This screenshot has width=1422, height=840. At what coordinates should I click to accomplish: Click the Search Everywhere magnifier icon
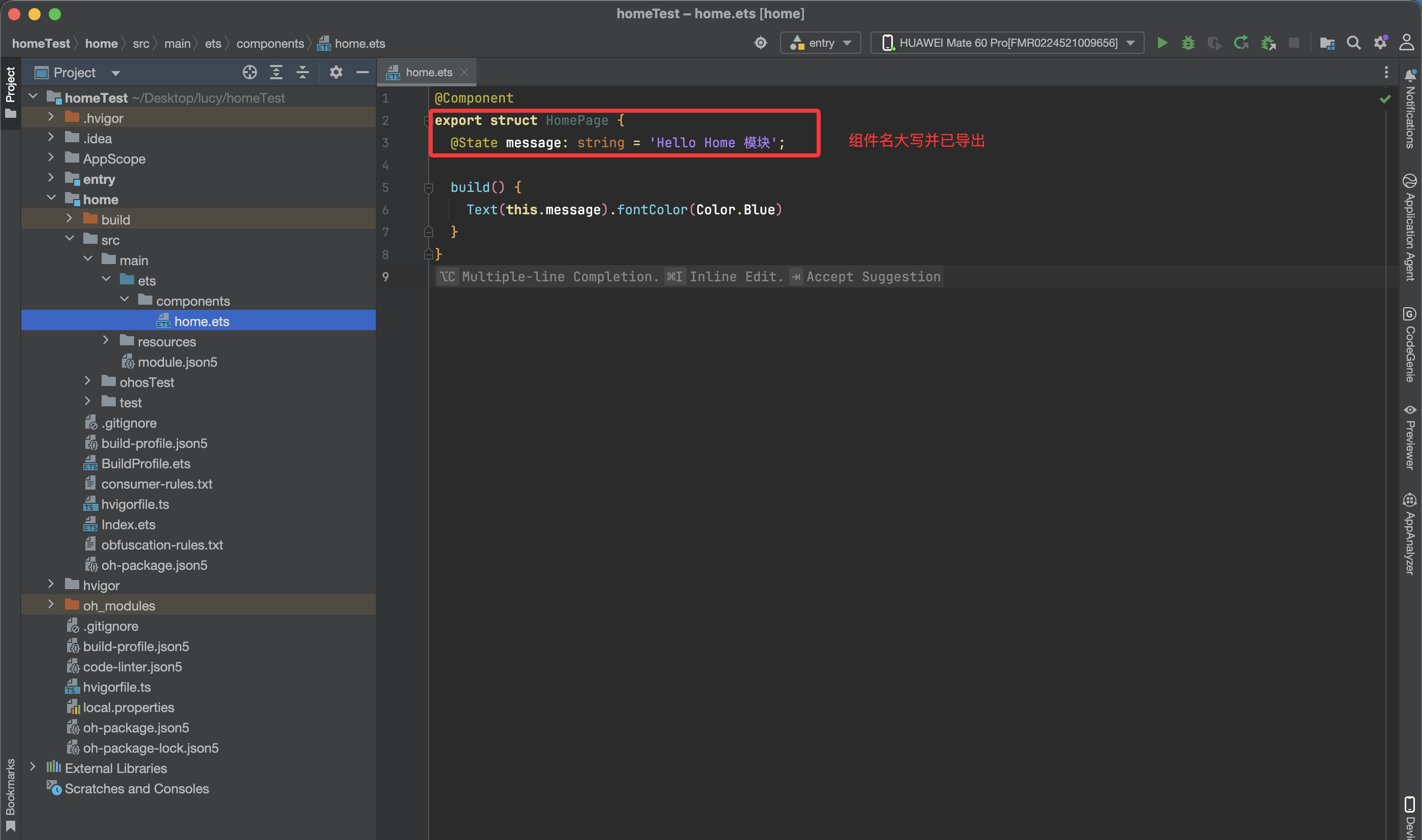click(1353, 43)
